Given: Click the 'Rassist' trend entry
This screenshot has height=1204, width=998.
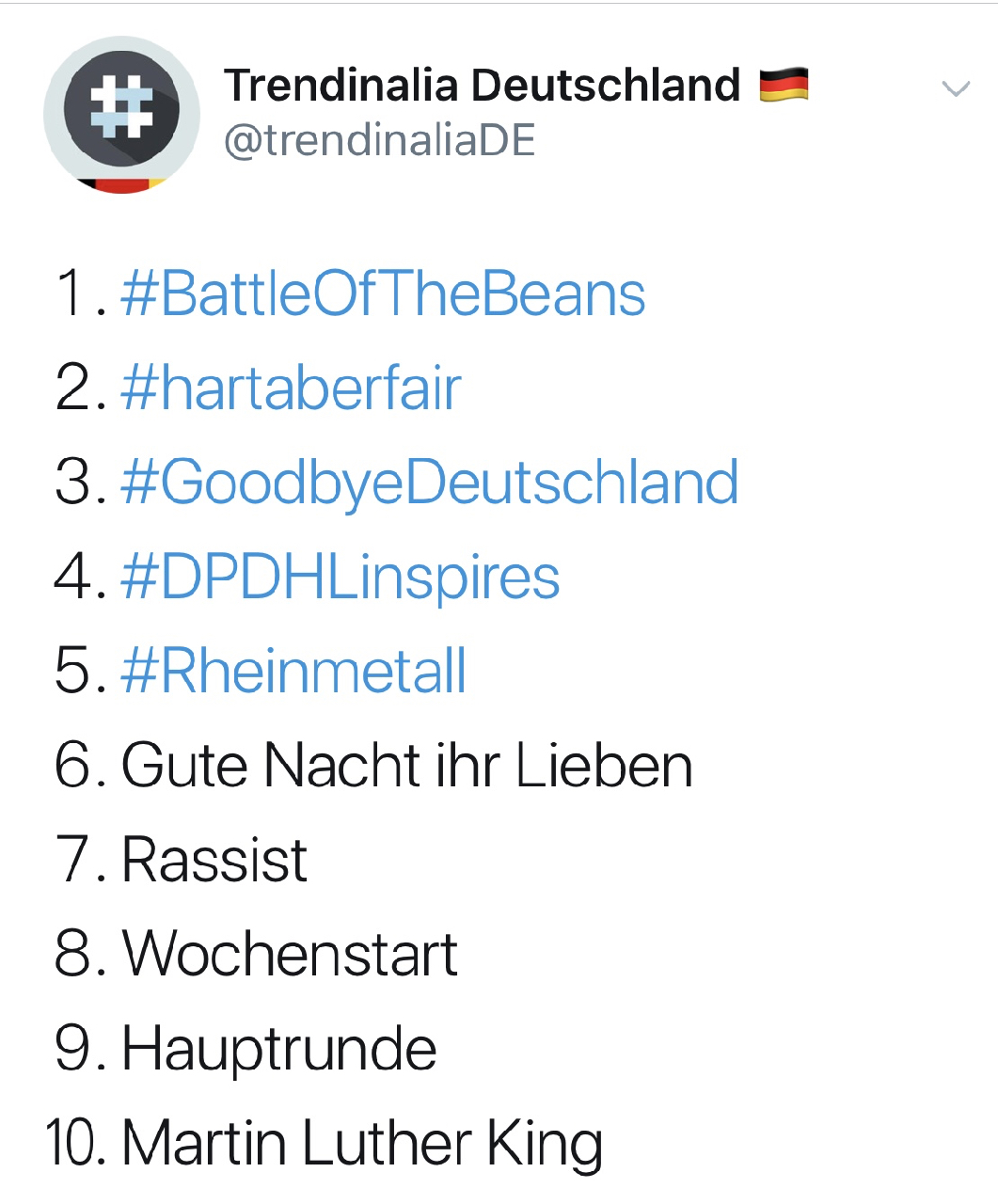Looking at the screenshot, I should [x=214, y=859].
